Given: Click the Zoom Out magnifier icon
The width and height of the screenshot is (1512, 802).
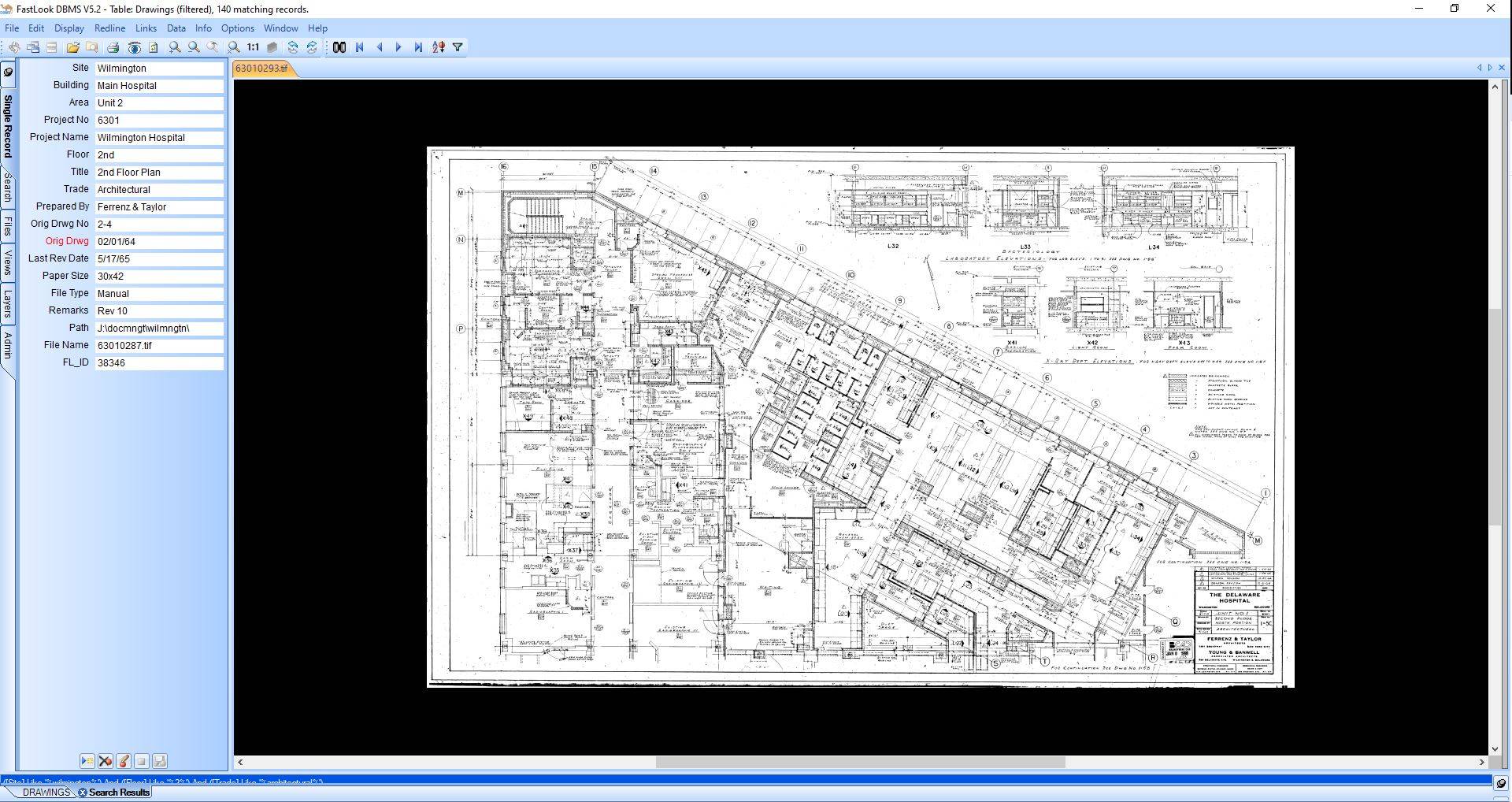Looking at the screenshot, I should tap(194, 47).
